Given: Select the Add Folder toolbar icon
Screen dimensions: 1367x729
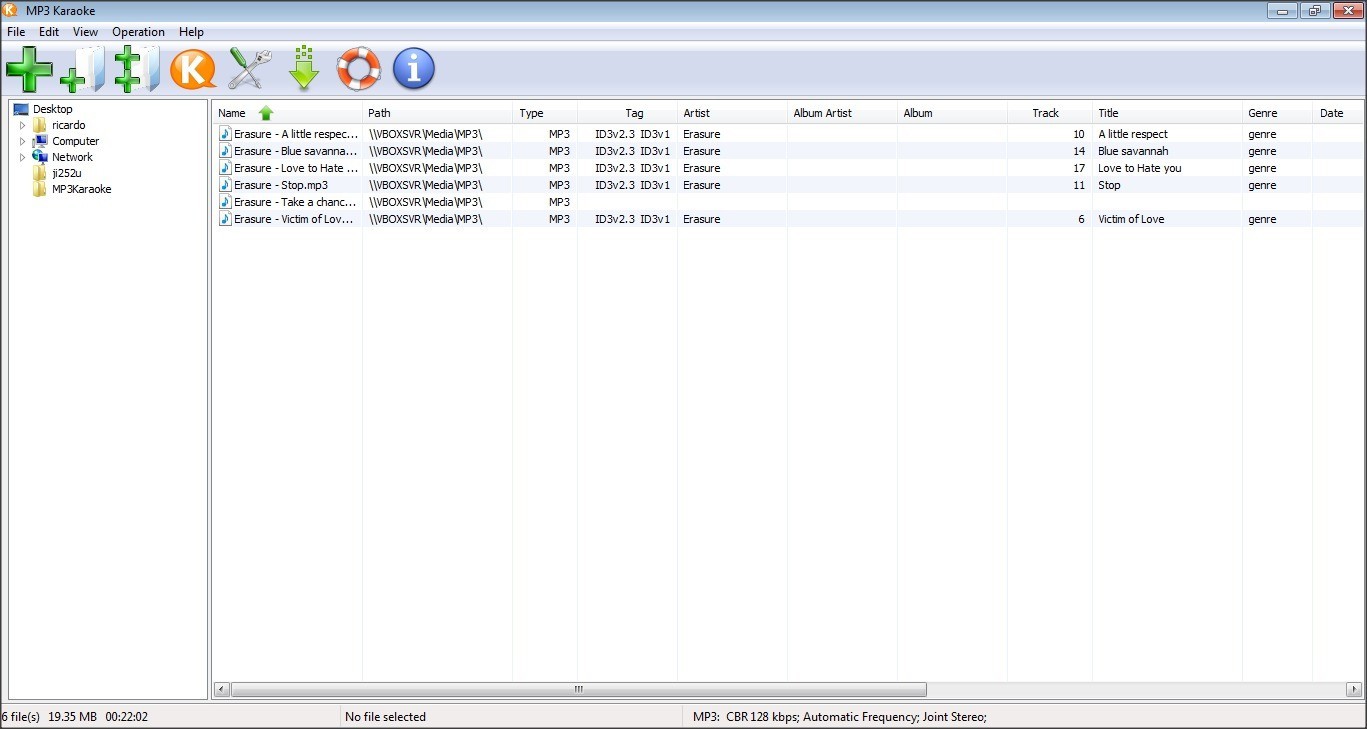Looking at the screenshot, I should tap(82, 68).
